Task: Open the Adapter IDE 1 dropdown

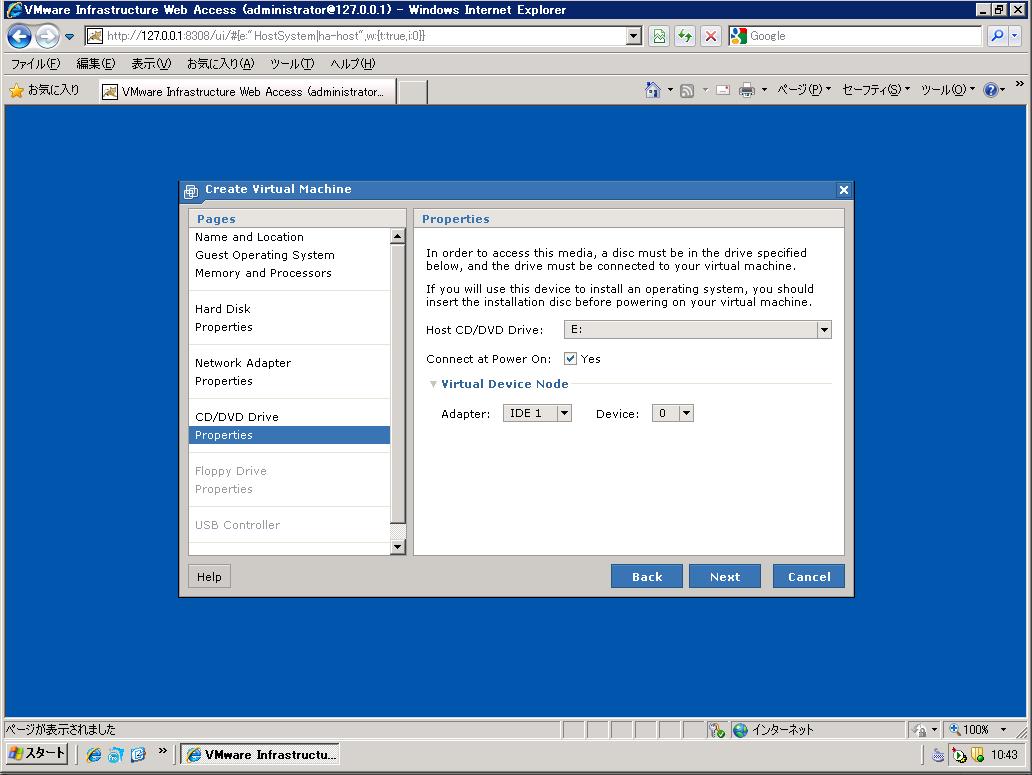Action: [537, 413]
